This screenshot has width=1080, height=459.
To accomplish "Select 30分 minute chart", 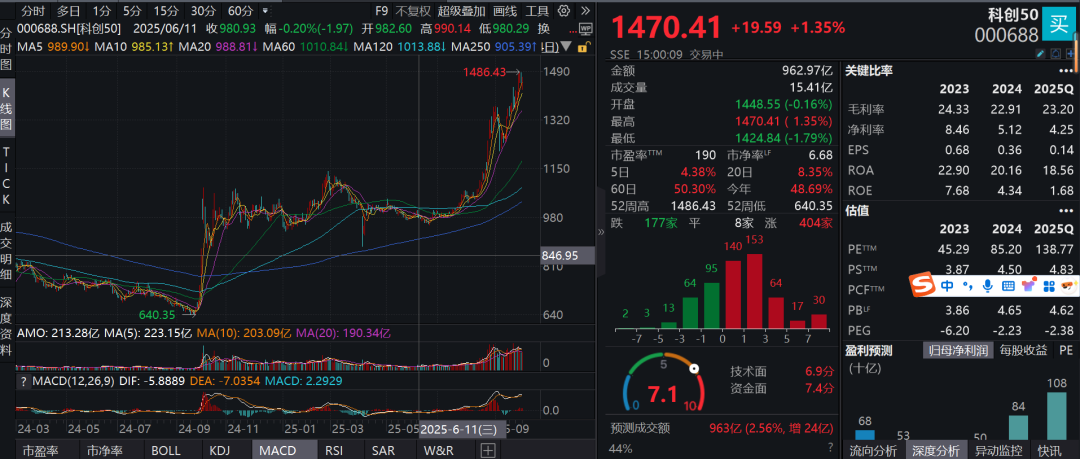I will point(203,11).
